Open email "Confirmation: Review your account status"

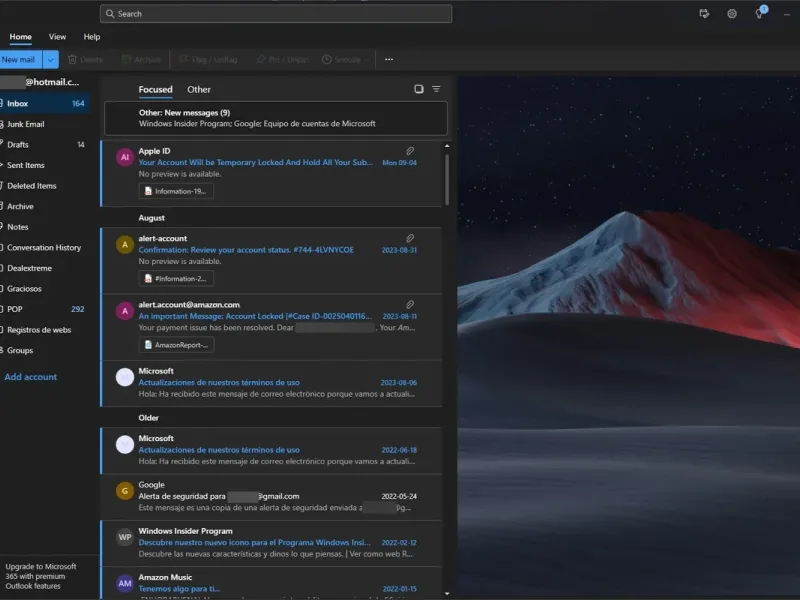272,261
